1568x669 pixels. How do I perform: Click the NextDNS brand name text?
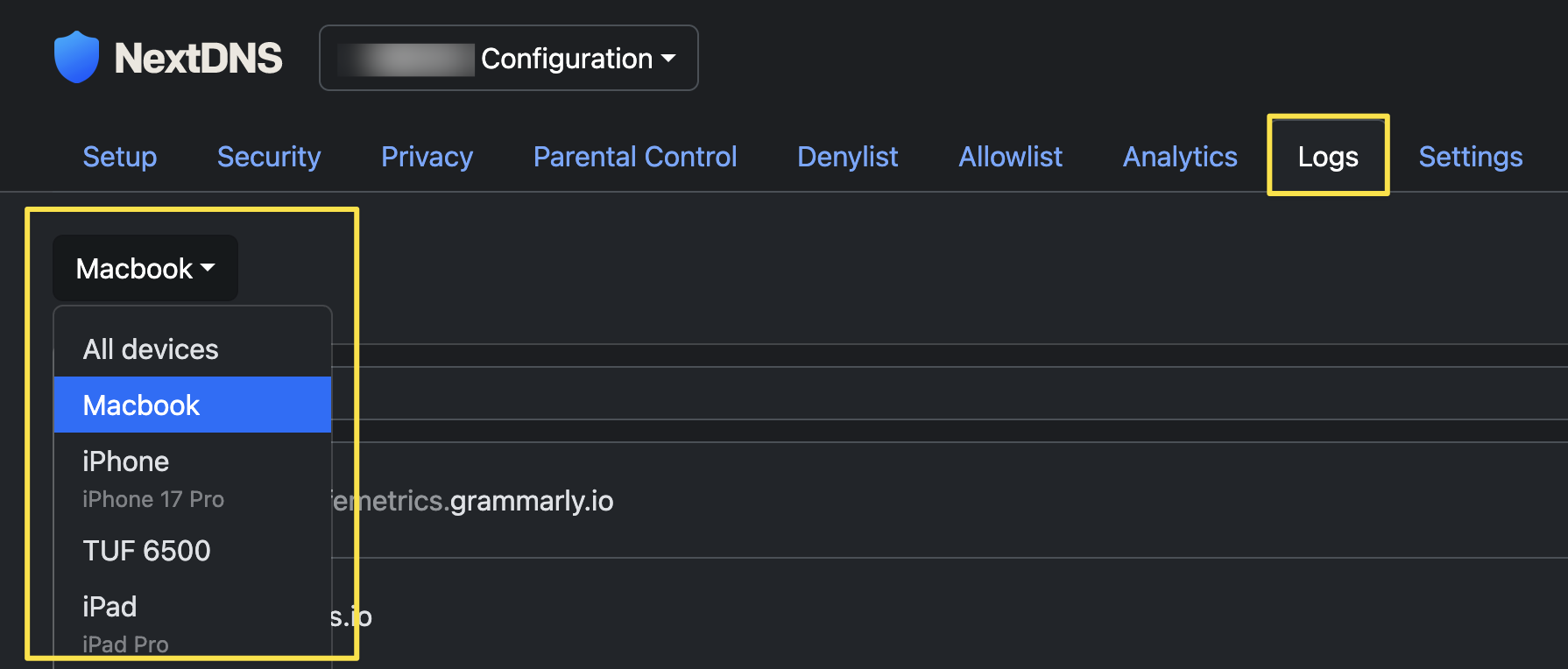click(198, 58)
